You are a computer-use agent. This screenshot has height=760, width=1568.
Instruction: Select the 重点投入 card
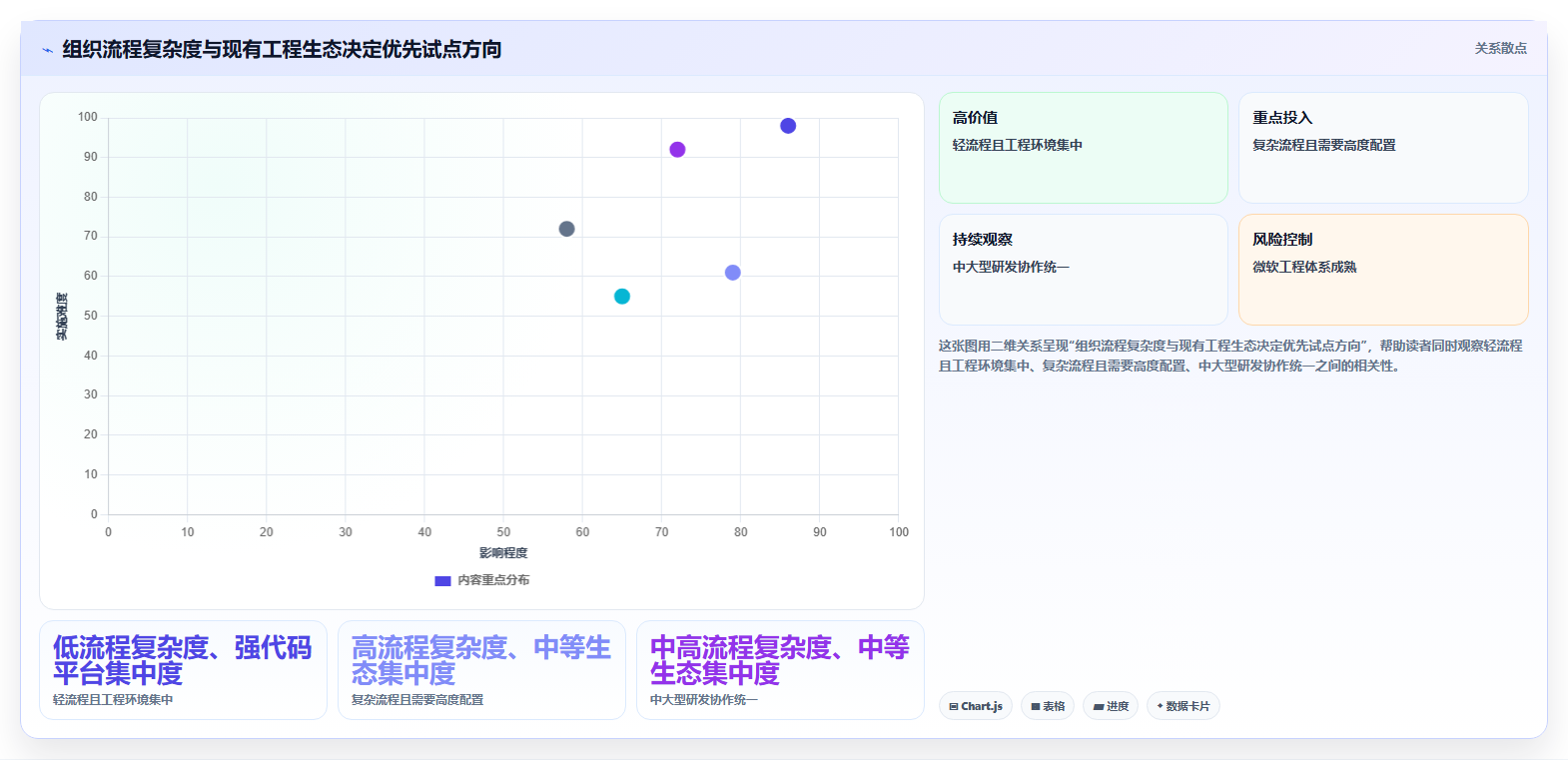click(x=1383, y=148)
